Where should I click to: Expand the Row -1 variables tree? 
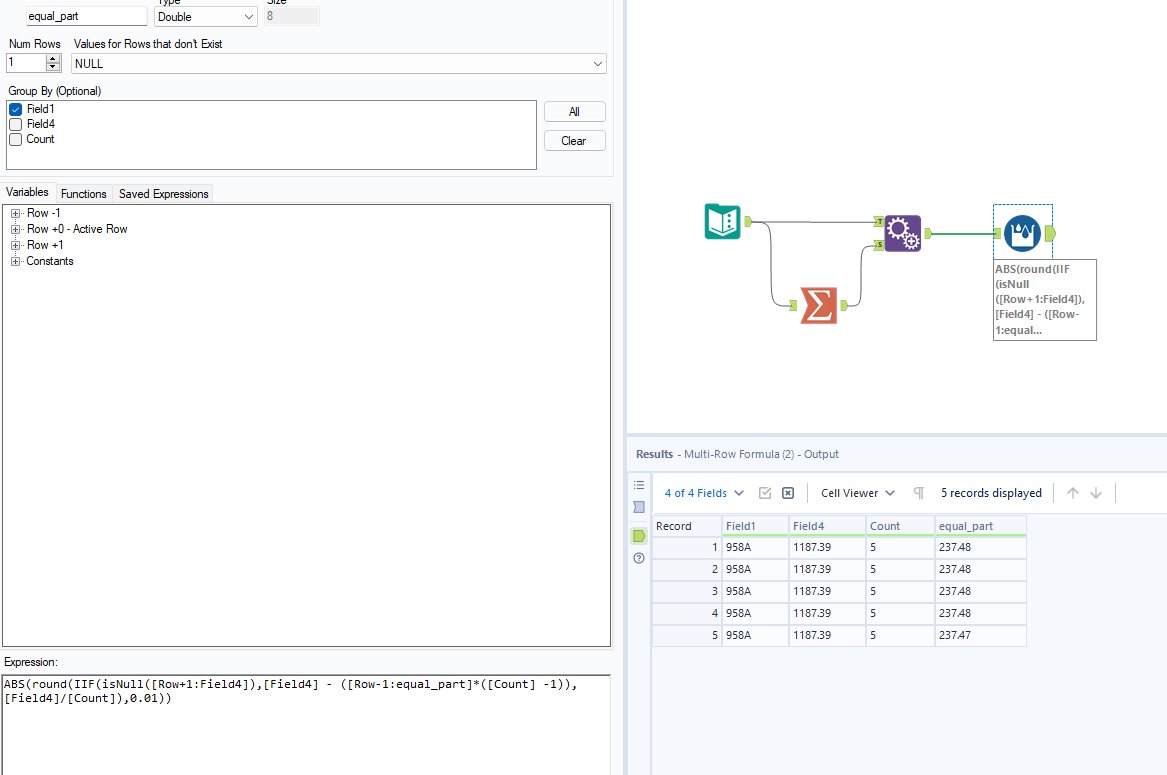pyautogui.click(x=15, y=213)
